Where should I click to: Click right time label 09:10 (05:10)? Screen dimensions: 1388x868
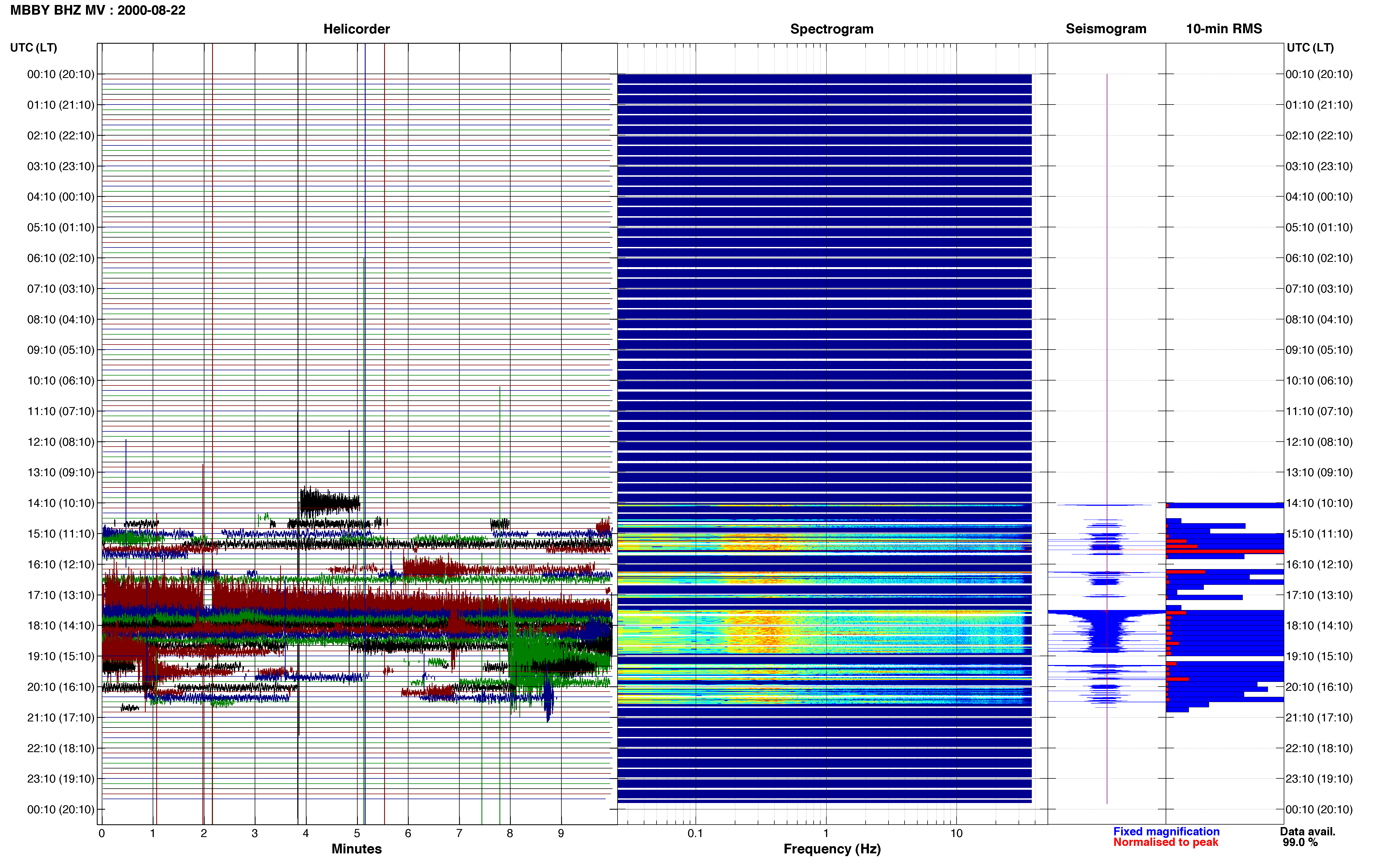pos(1319,350)
